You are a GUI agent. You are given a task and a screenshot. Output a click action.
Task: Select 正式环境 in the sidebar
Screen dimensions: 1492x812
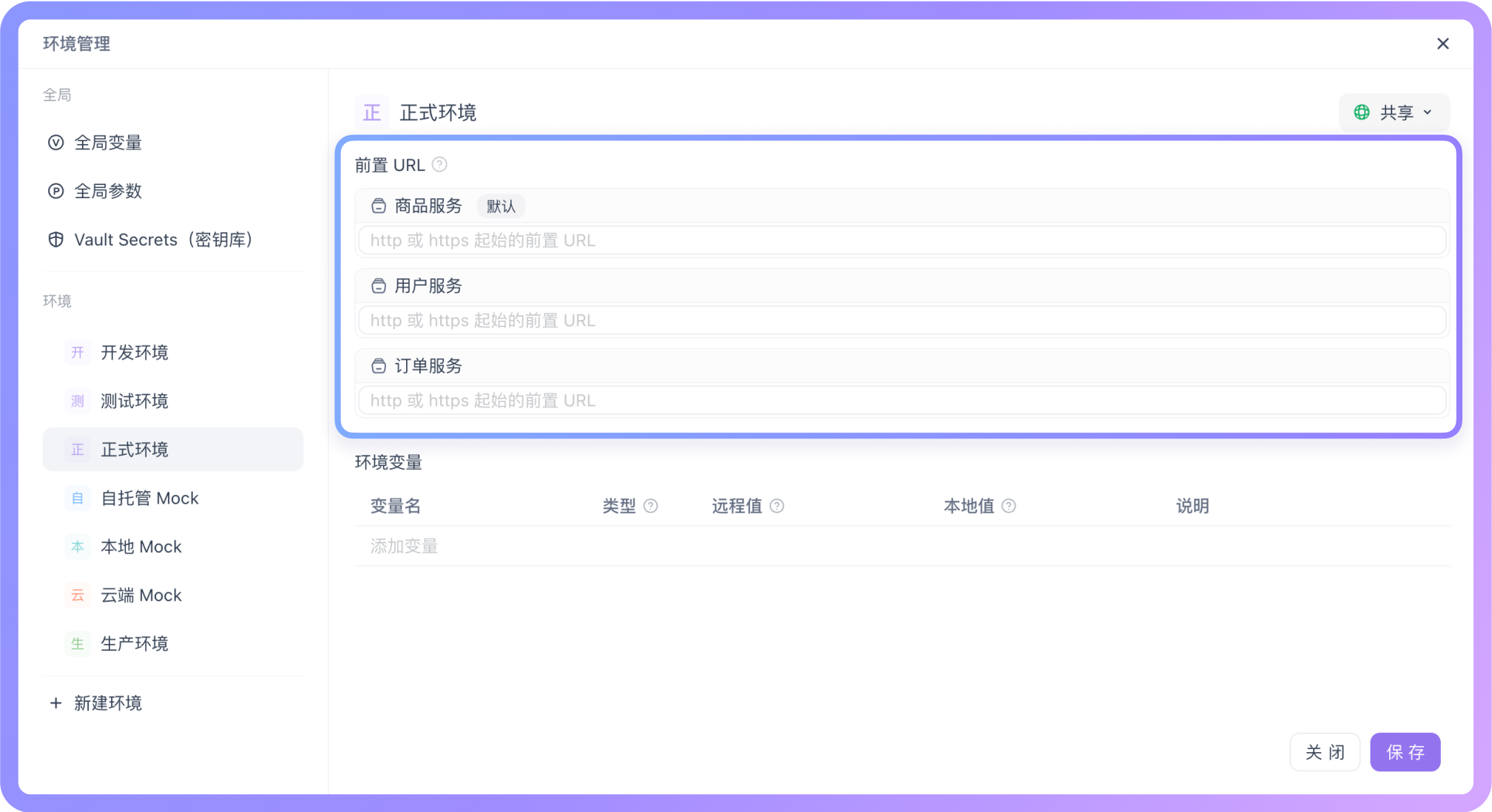(173, 450)
